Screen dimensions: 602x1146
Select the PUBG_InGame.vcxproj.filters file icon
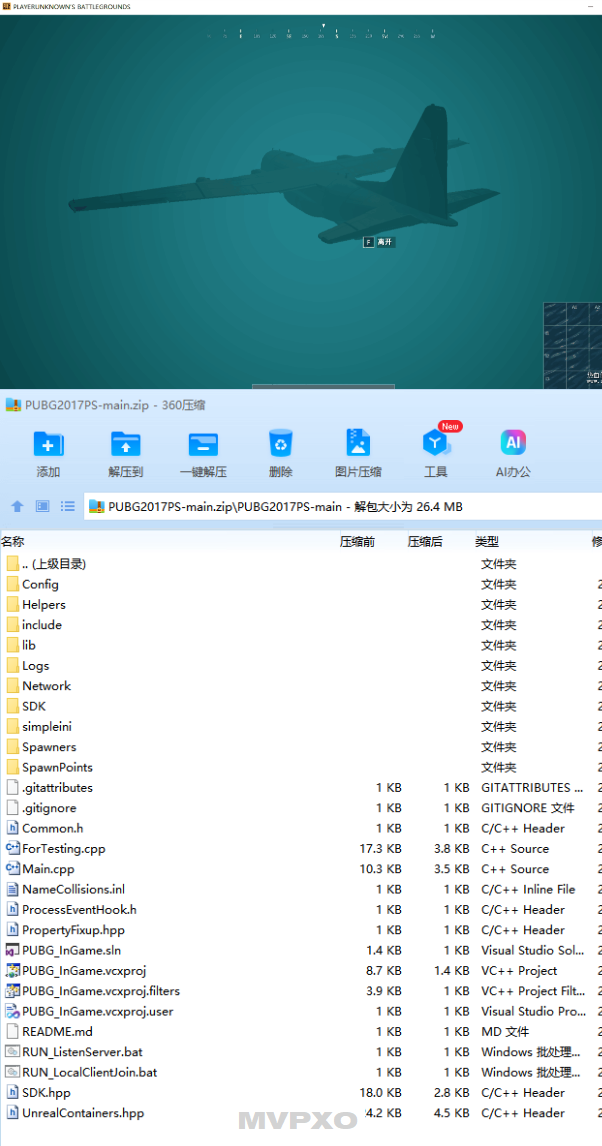click(12, 991)
